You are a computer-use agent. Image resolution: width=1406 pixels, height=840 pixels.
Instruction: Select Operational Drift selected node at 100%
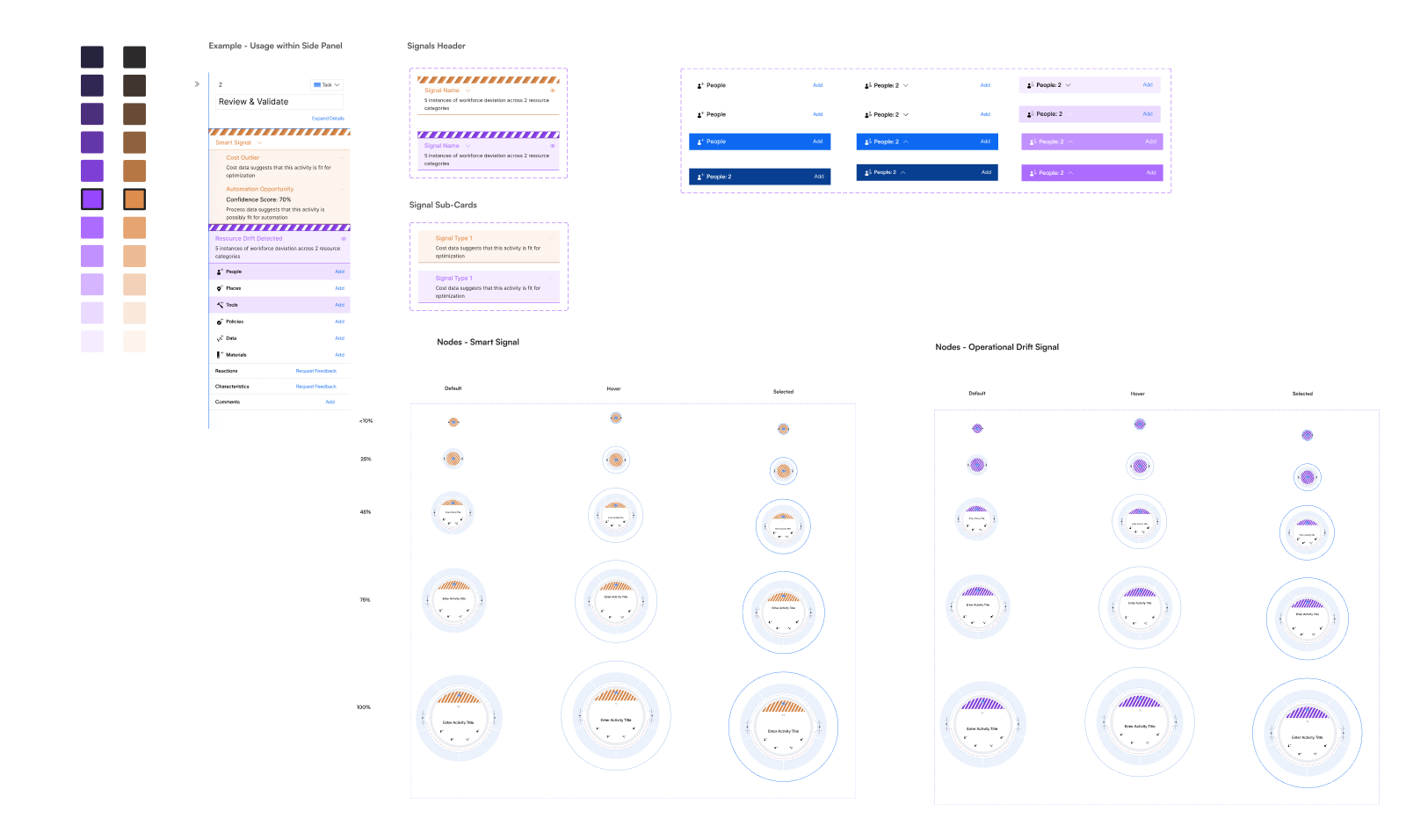coord(1308,733)
